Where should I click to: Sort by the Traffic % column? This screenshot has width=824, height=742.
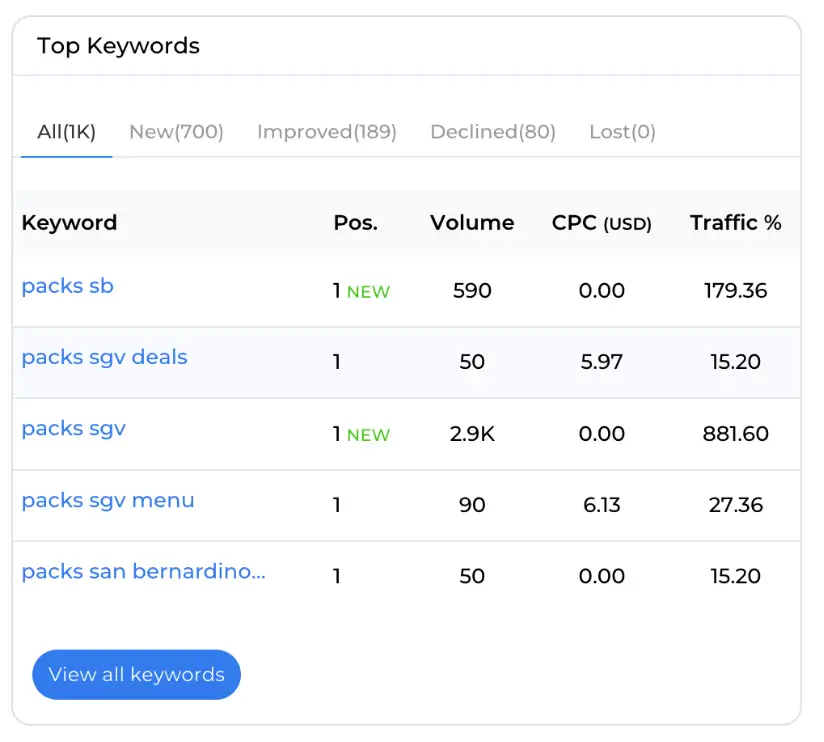pos(736,223)
